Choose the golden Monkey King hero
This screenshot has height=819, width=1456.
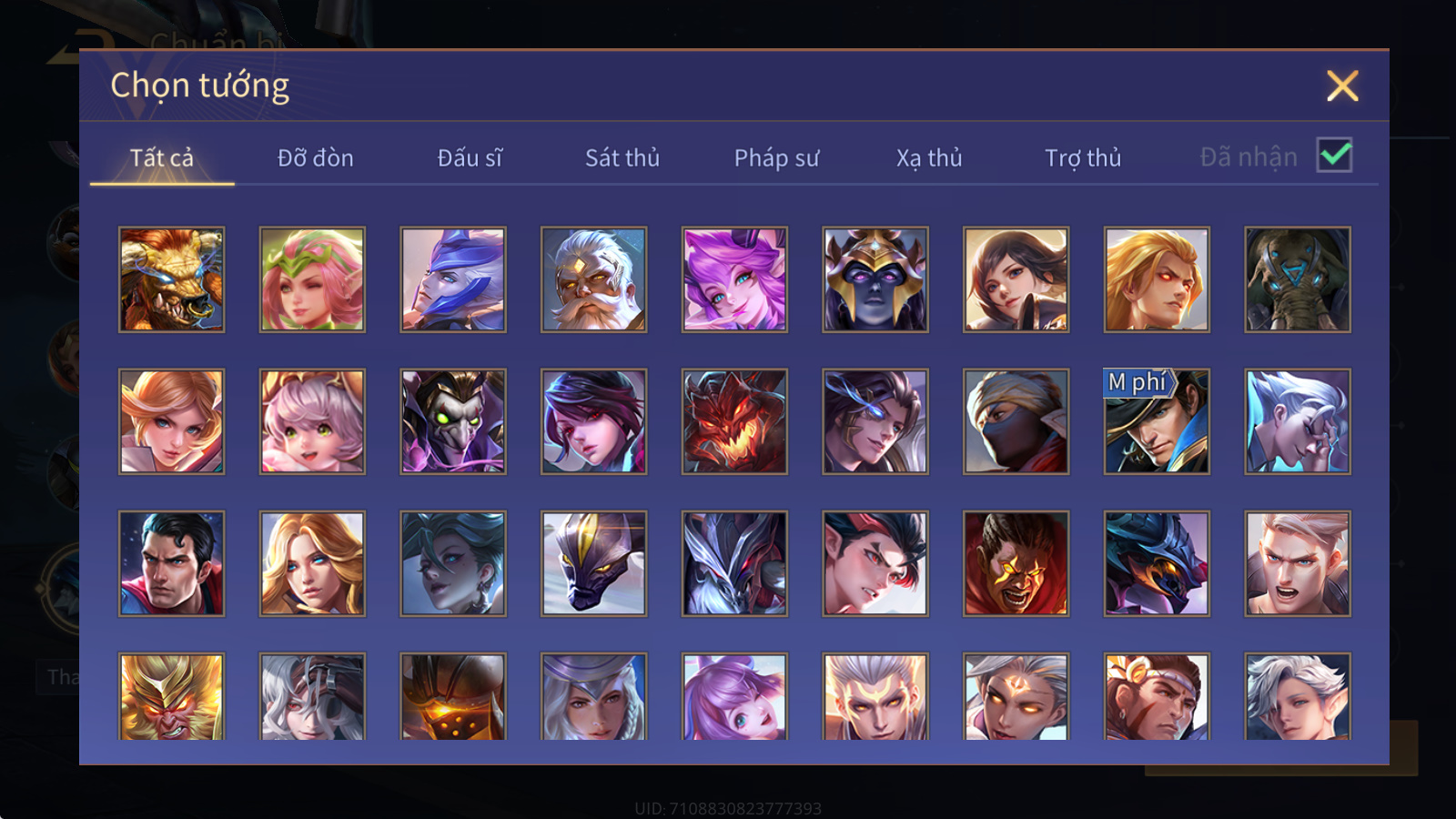pos(171,696)
